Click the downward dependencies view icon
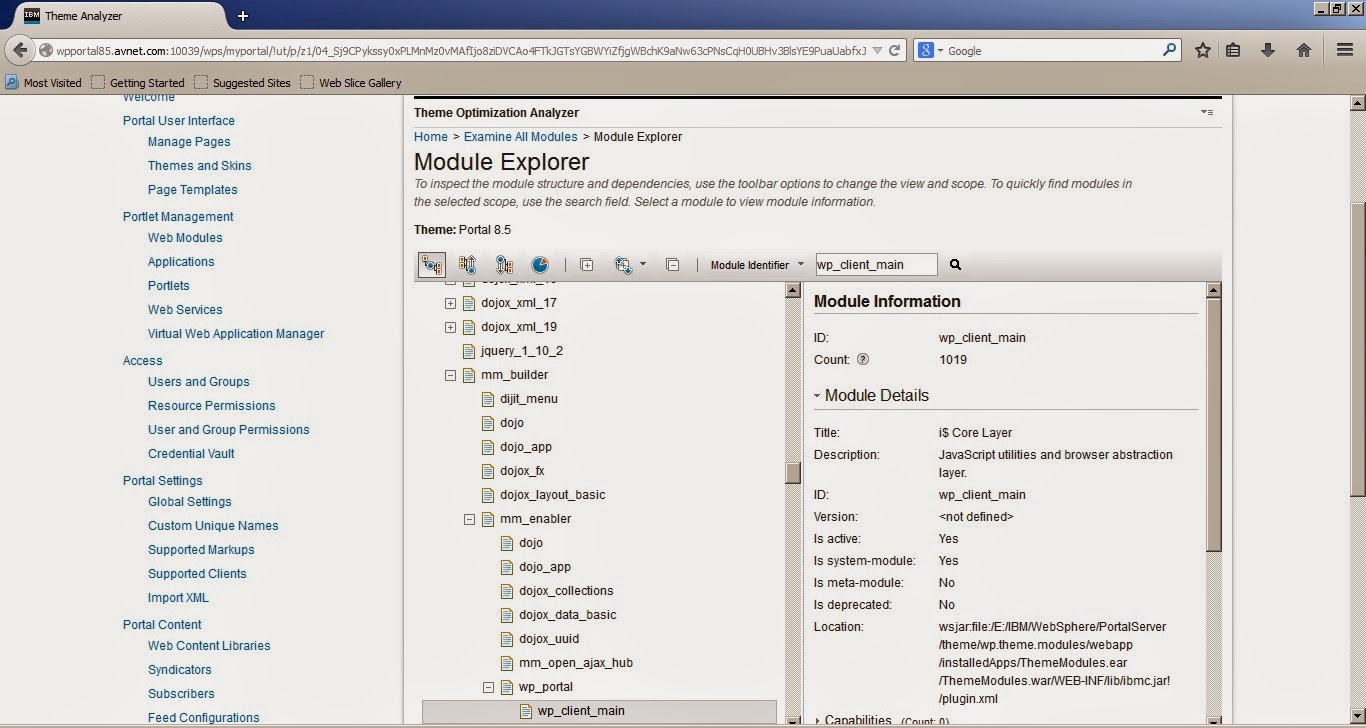The width and height of the screenshot is (1366, 728). tap(504, 265)
